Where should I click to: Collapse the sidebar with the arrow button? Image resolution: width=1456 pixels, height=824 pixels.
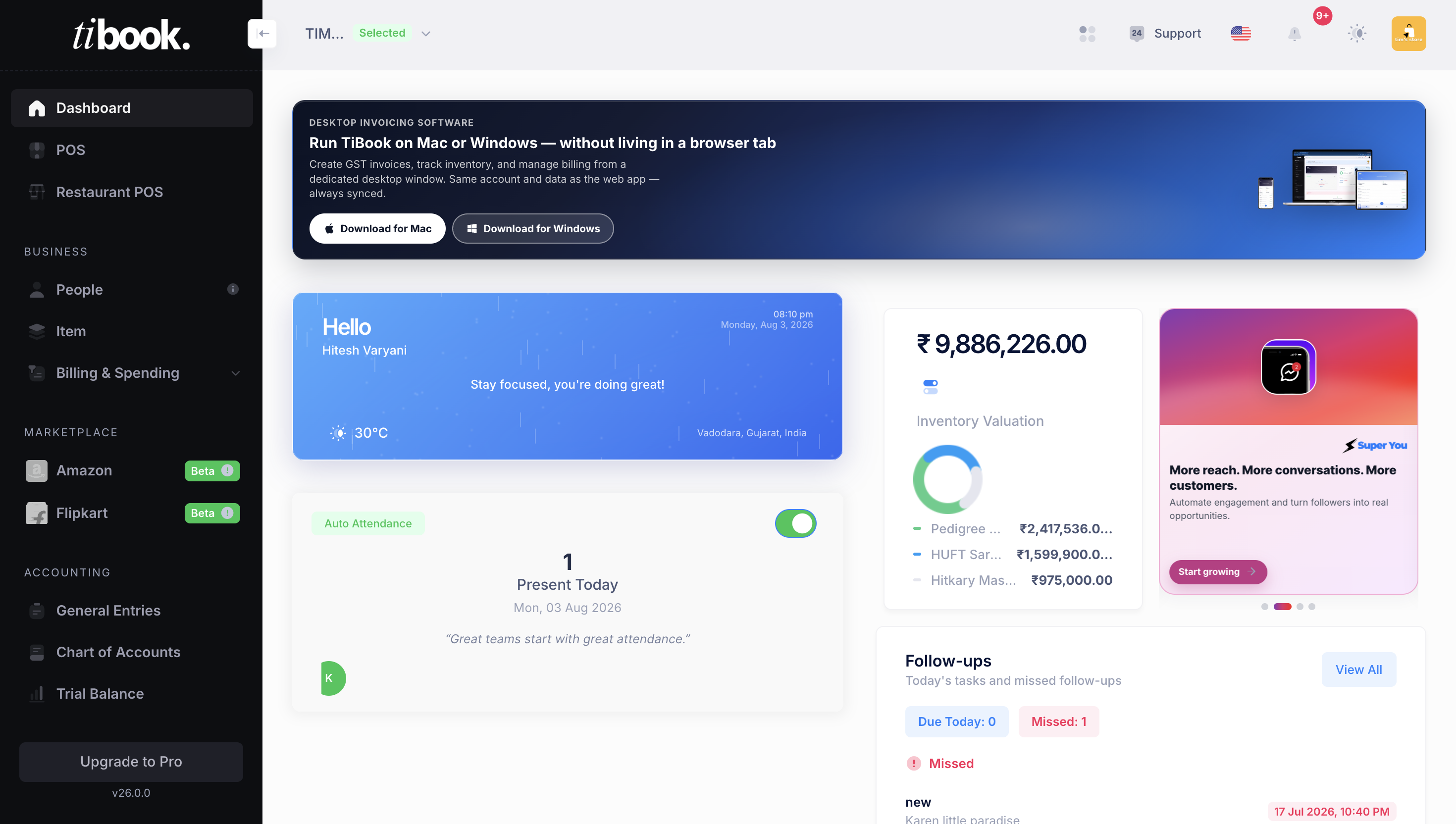pyautogui.click(x=262, y=33)
